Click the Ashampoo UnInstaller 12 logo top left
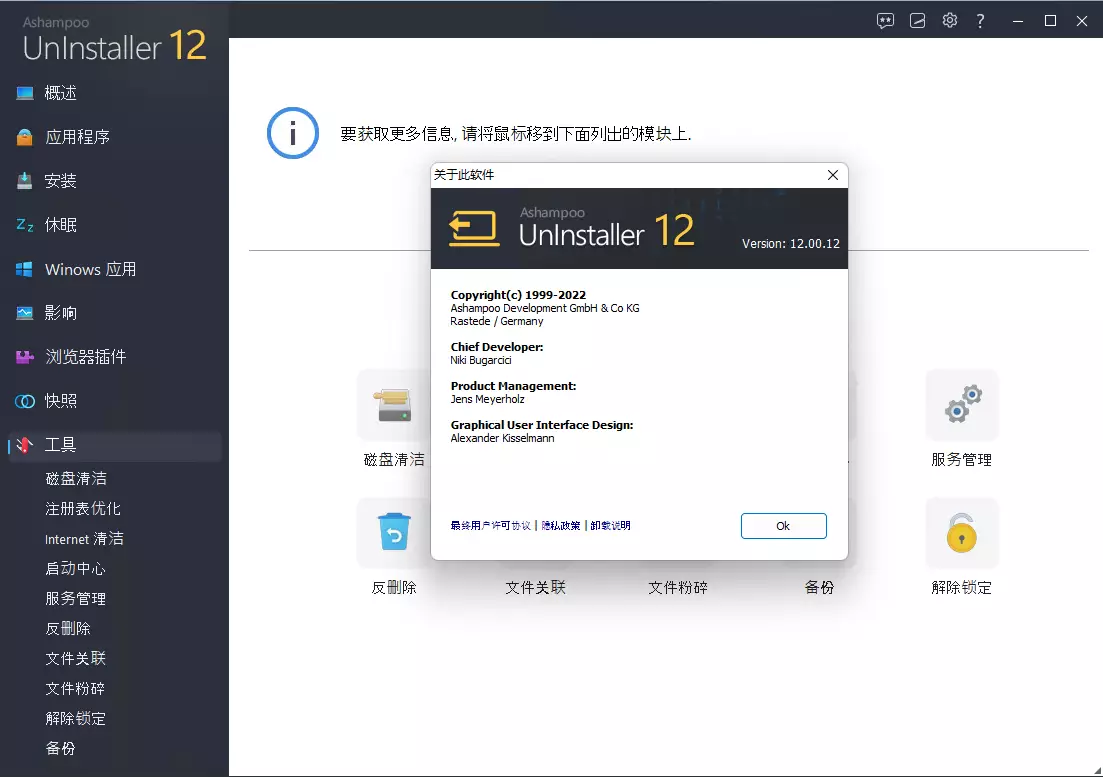Image resolution: width=1103 pixels, height=777 pixels. 114,39
